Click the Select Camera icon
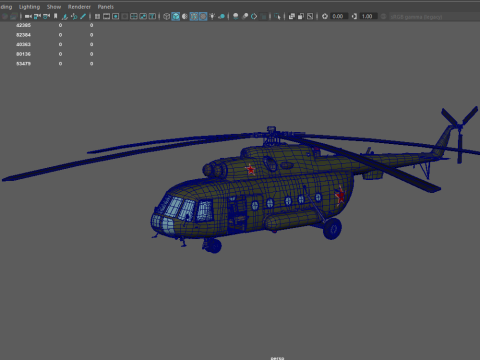 pyautogui.click(x=28, y=16)
